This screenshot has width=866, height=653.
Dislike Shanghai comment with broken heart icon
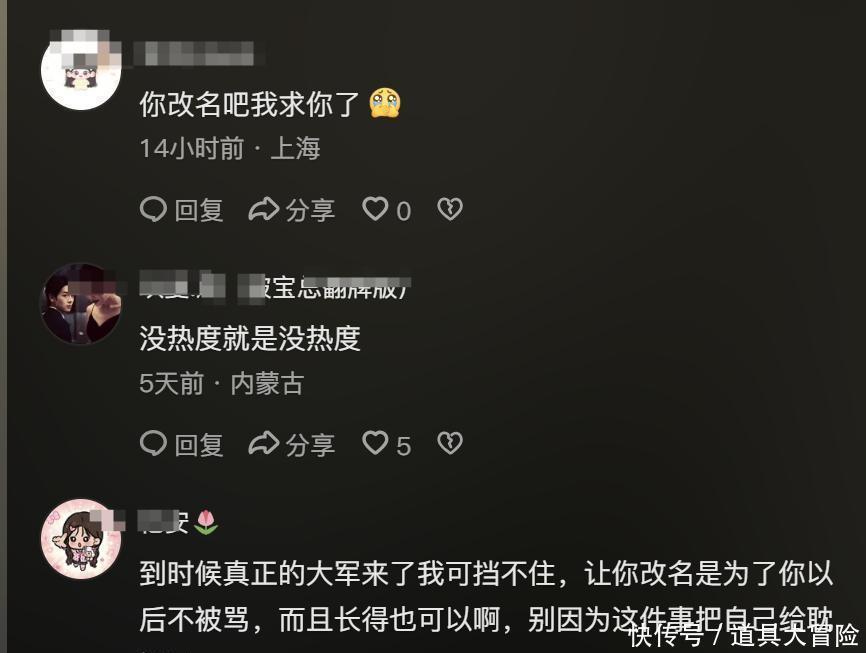click(450, 210)
